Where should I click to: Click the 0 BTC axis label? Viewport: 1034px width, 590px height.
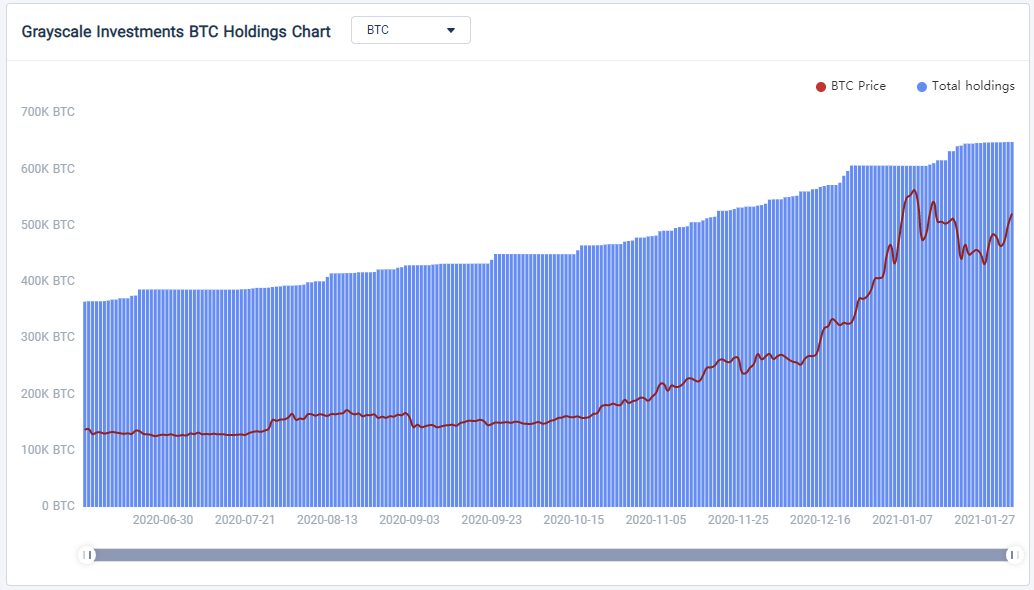pyautogui.click(x=58, y=506)
